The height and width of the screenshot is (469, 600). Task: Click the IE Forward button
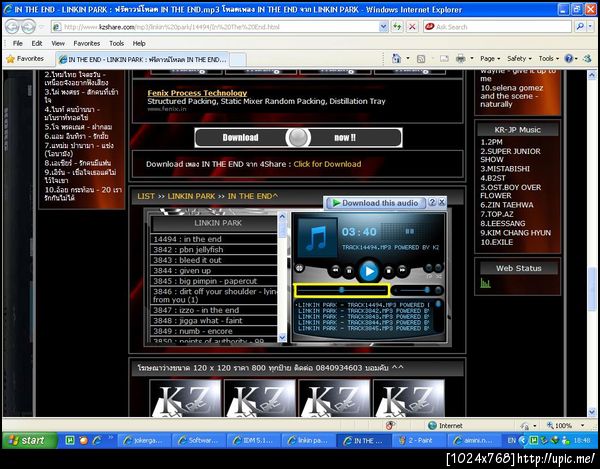[x=28, y=27]
